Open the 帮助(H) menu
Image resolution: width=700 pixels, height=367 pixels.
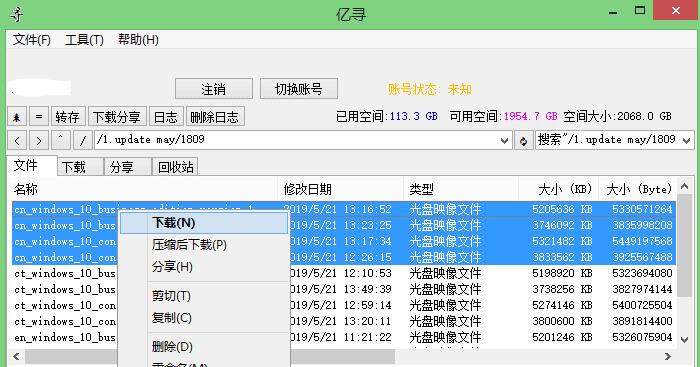(138, 40)
